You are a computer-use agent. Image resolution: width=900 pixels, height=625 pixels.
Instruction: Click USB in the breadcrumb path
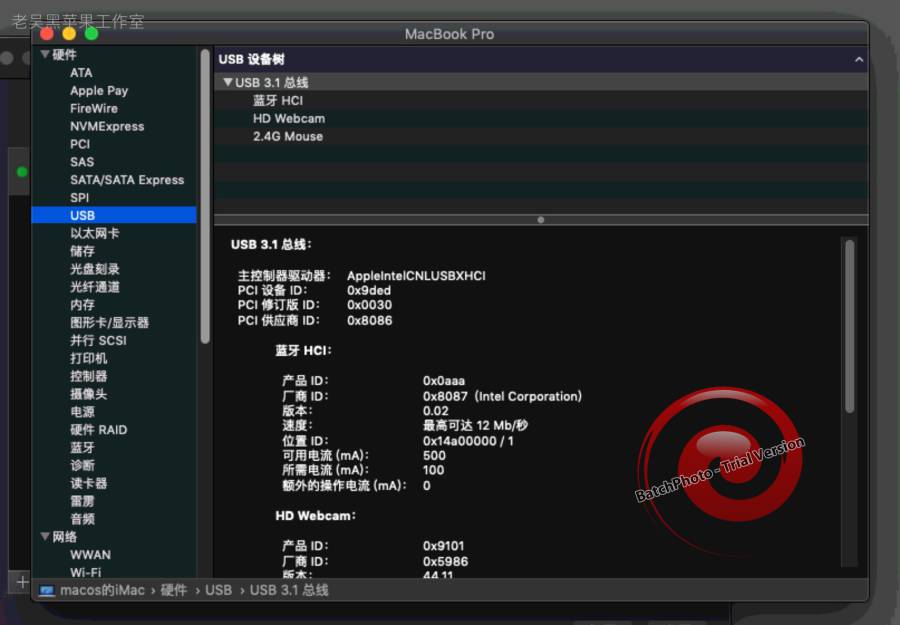(218, 590)
